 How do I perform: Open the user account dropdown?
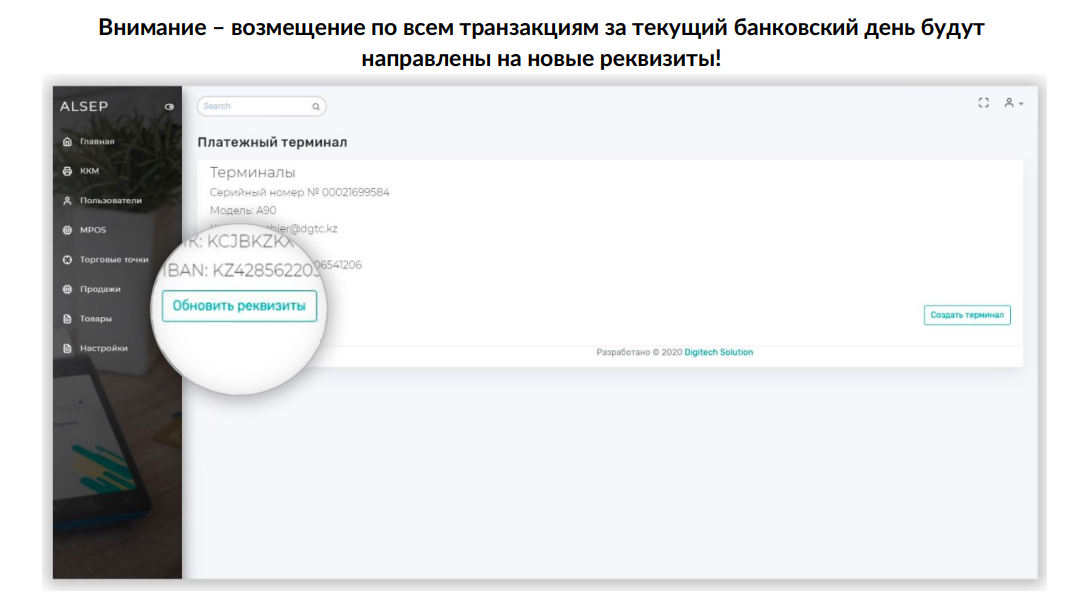[1013, 103]
